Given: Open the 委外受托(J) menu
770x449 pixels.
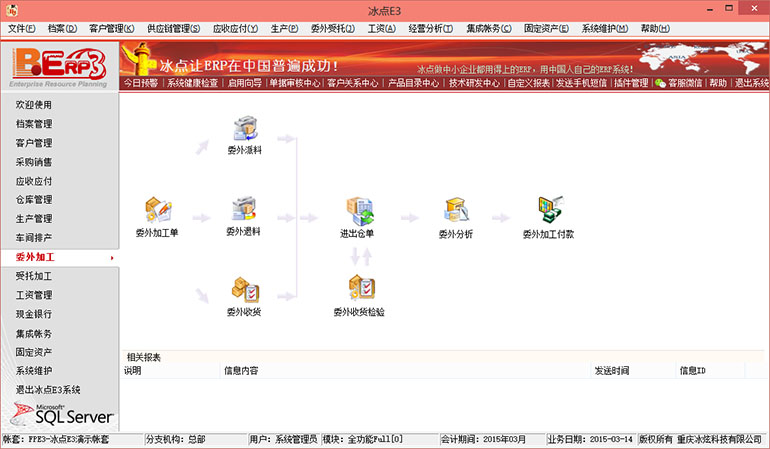Looking at the screenshot, I should coord(332,28).
